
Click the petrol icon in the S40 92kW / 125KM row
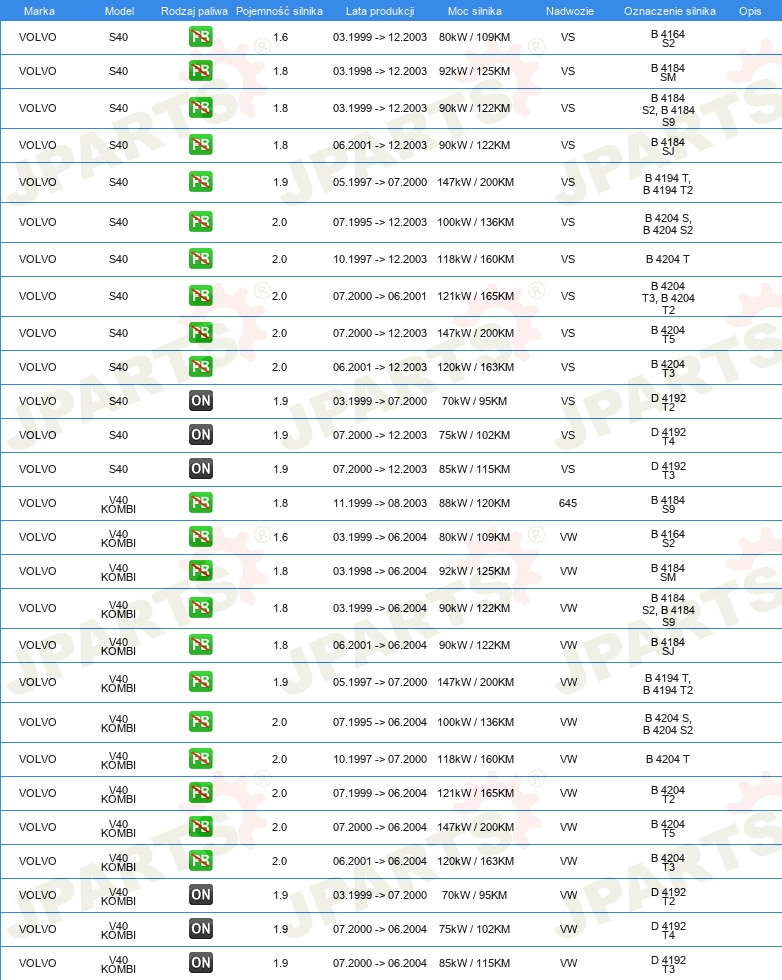pos(201,71)
